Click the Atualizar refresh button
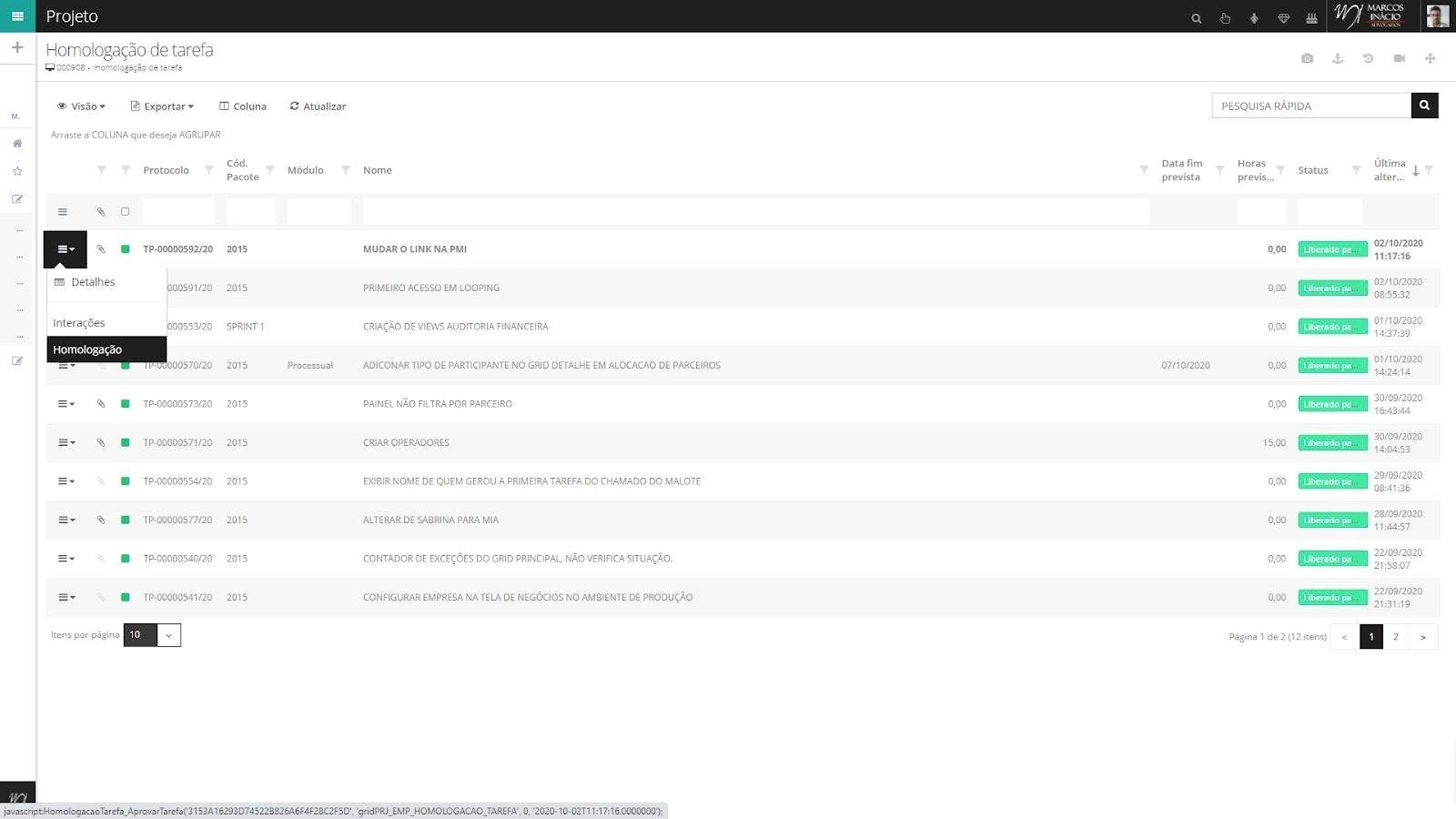 pyautogui.click(x=318, y=106)
